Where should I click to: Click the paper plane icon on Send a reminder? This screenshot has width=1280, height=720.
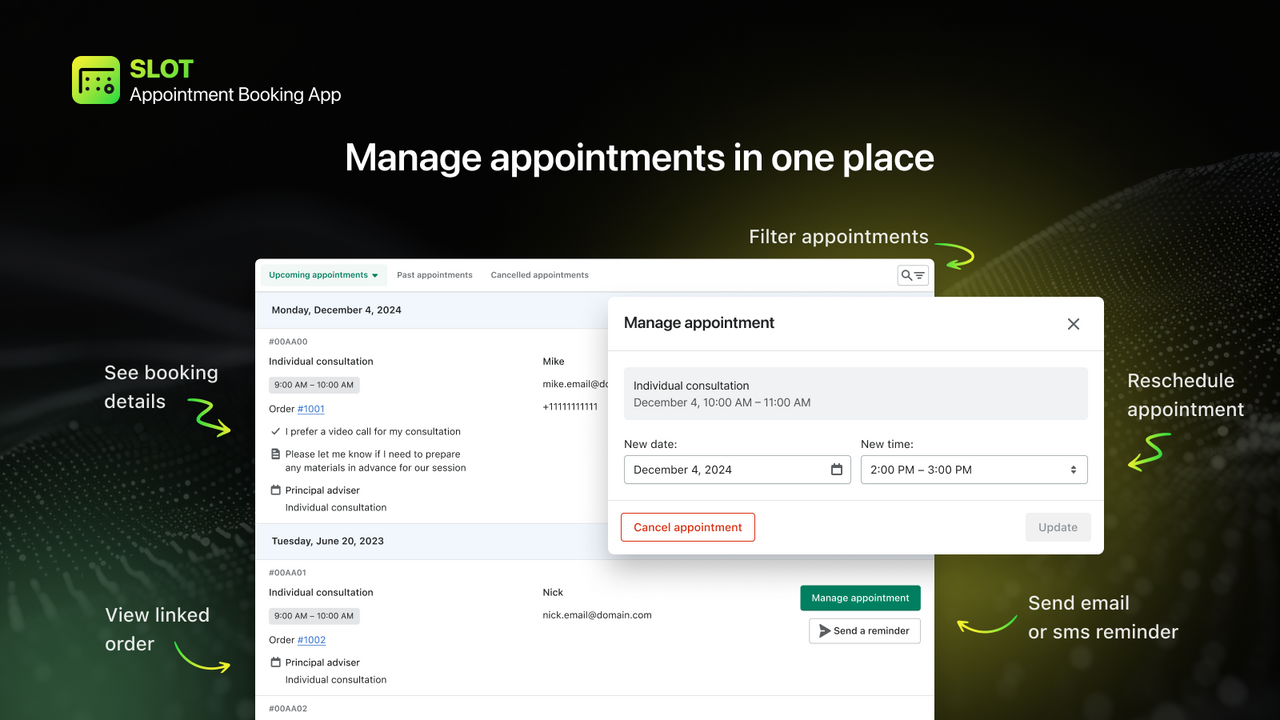(825, 631)
